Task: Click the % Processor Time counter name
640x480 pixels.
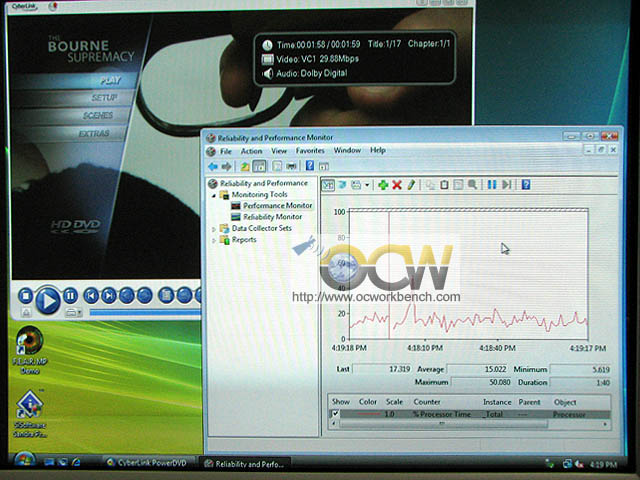Action: [x=442, y=414]
